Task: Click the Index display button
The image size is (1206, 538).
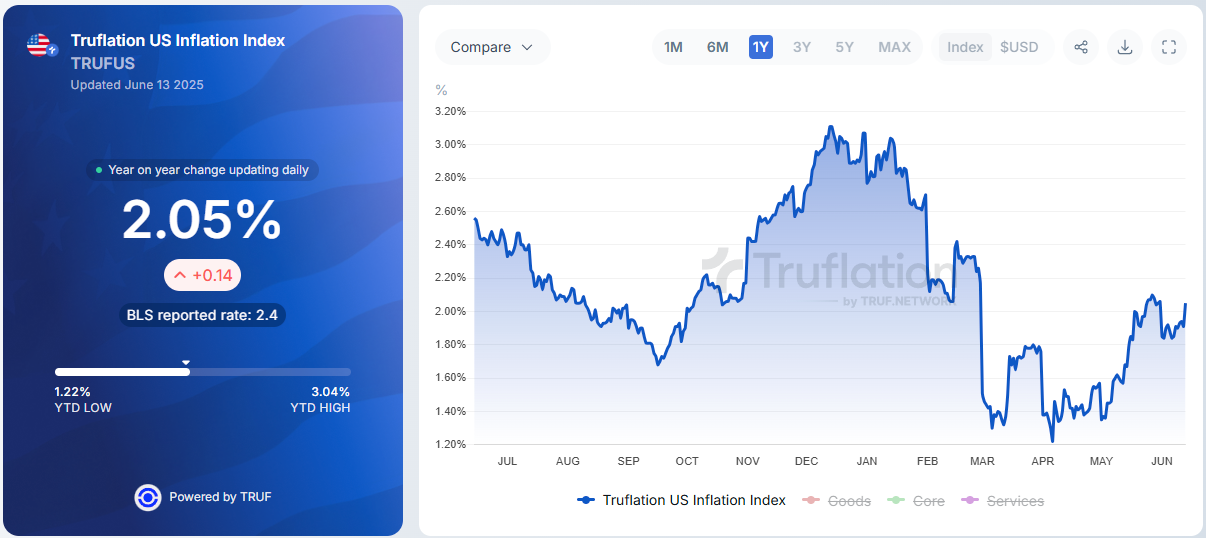Action: coord(965,47)
